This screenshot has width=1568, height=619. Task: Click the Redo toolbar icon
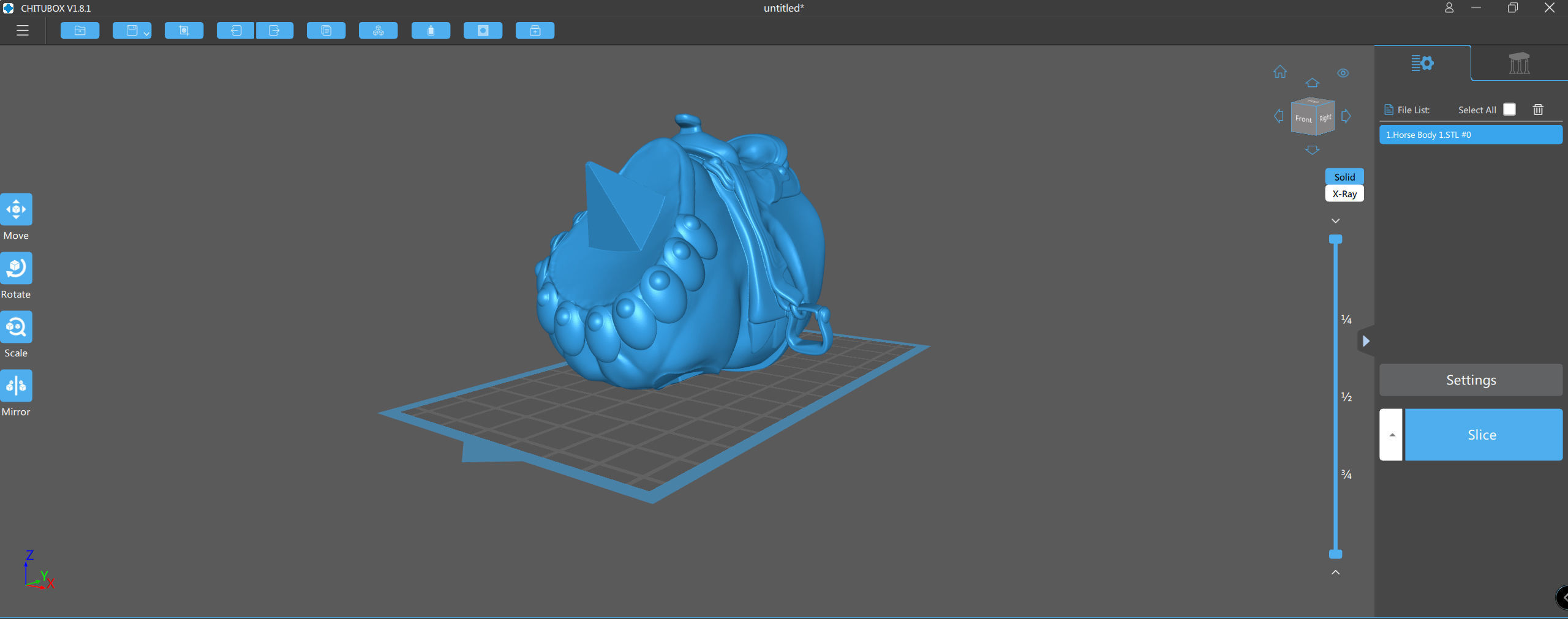coord(274,31)
